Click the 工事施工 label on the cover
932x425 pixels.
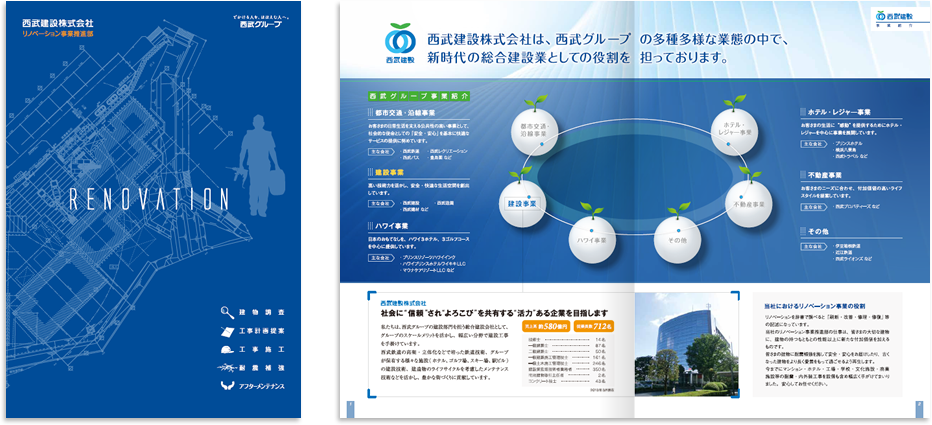pos(262,349)
